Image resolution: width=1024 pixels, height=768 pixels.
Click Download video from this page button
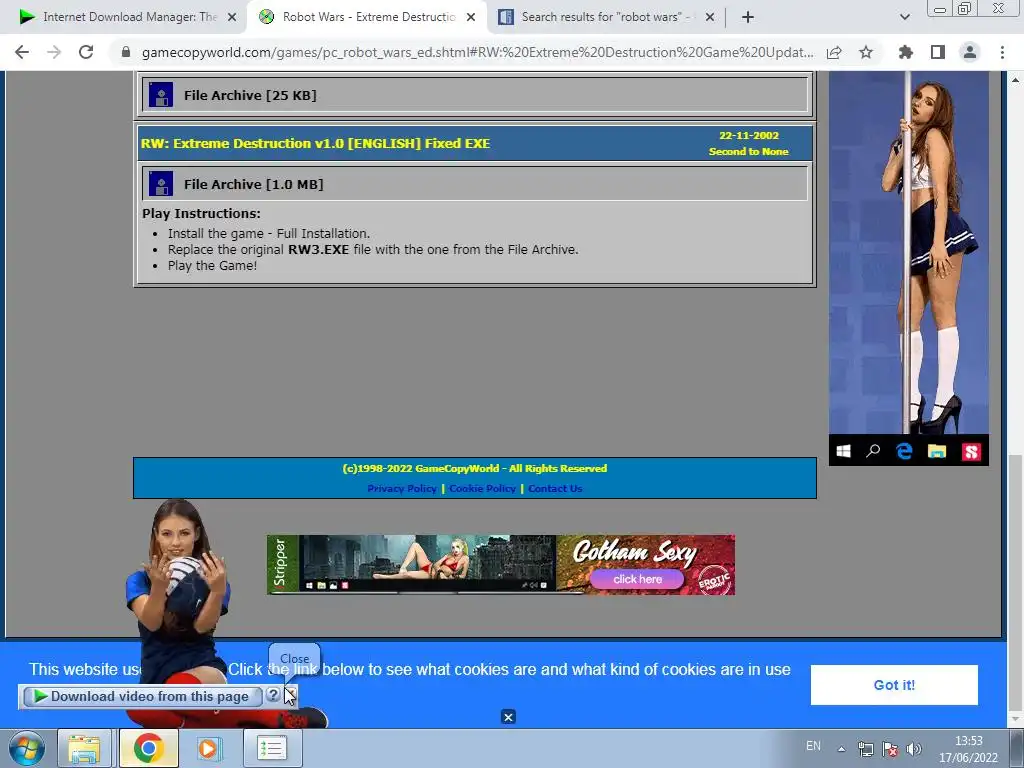point(142,697)
